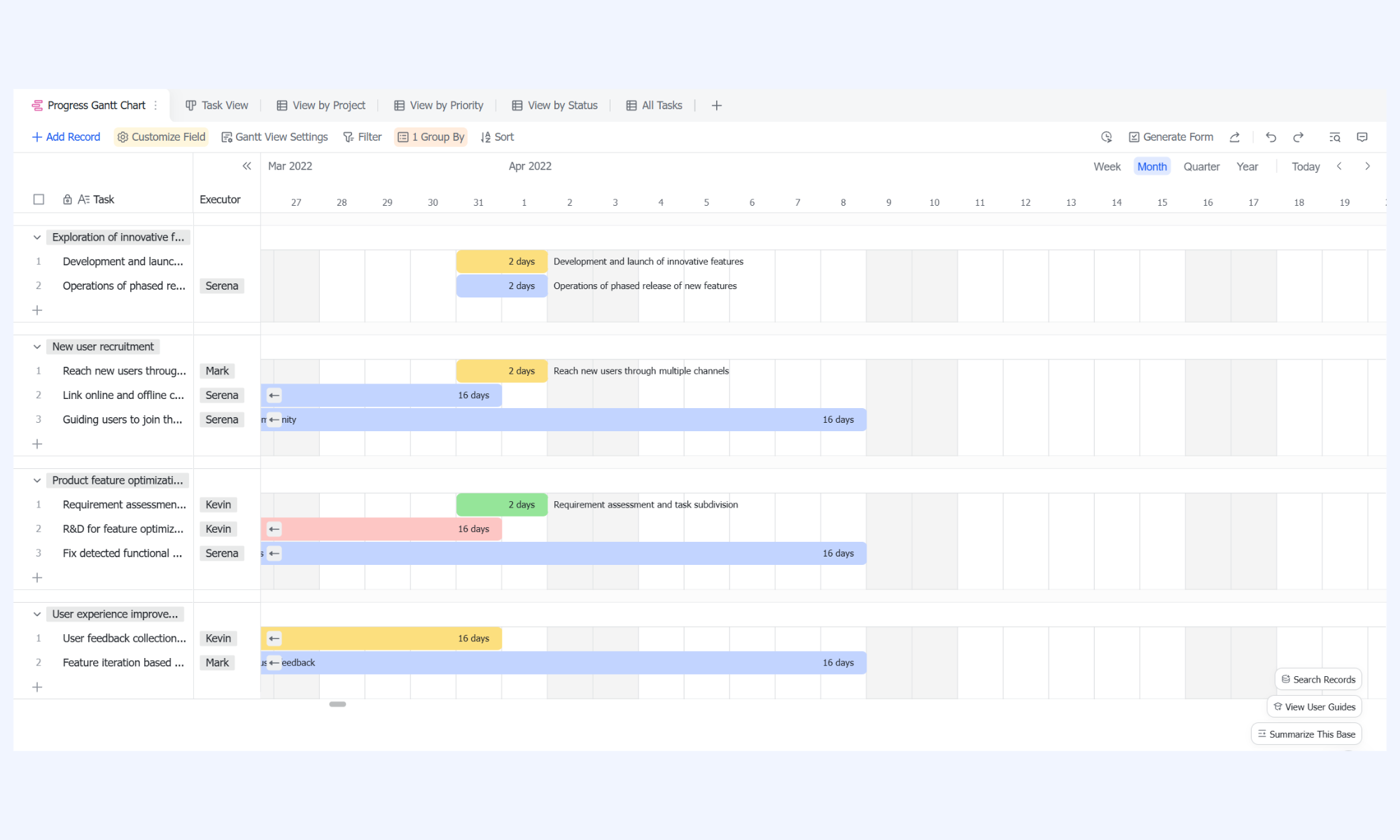Add row under Product feature optimization group
This screenshot has width=1400, height=840.
(x=38, y=577)
